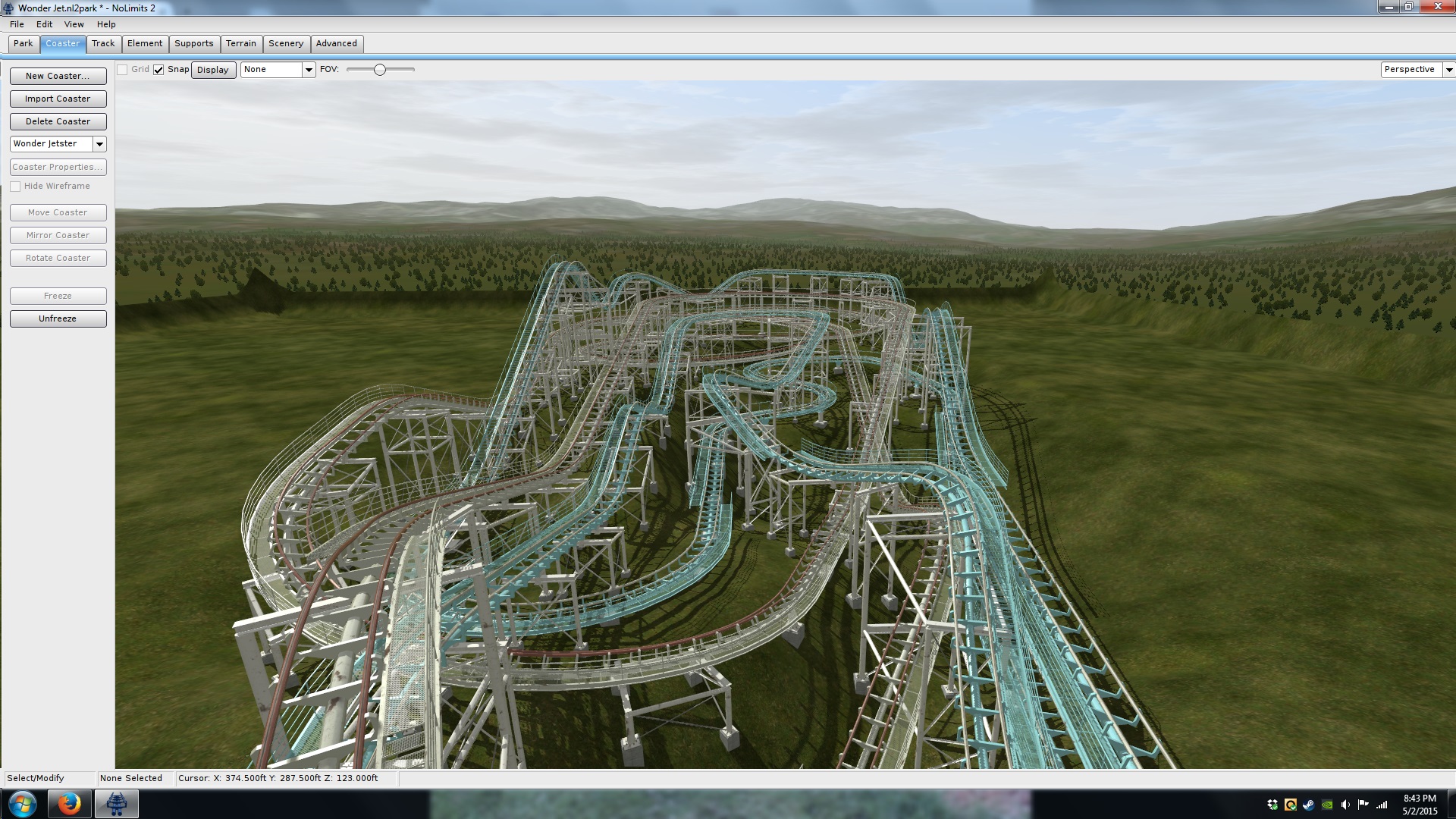
Task: Click the NoLimits 2 taskbar icon
Action: pyautogui.click(x=116, y=804)
